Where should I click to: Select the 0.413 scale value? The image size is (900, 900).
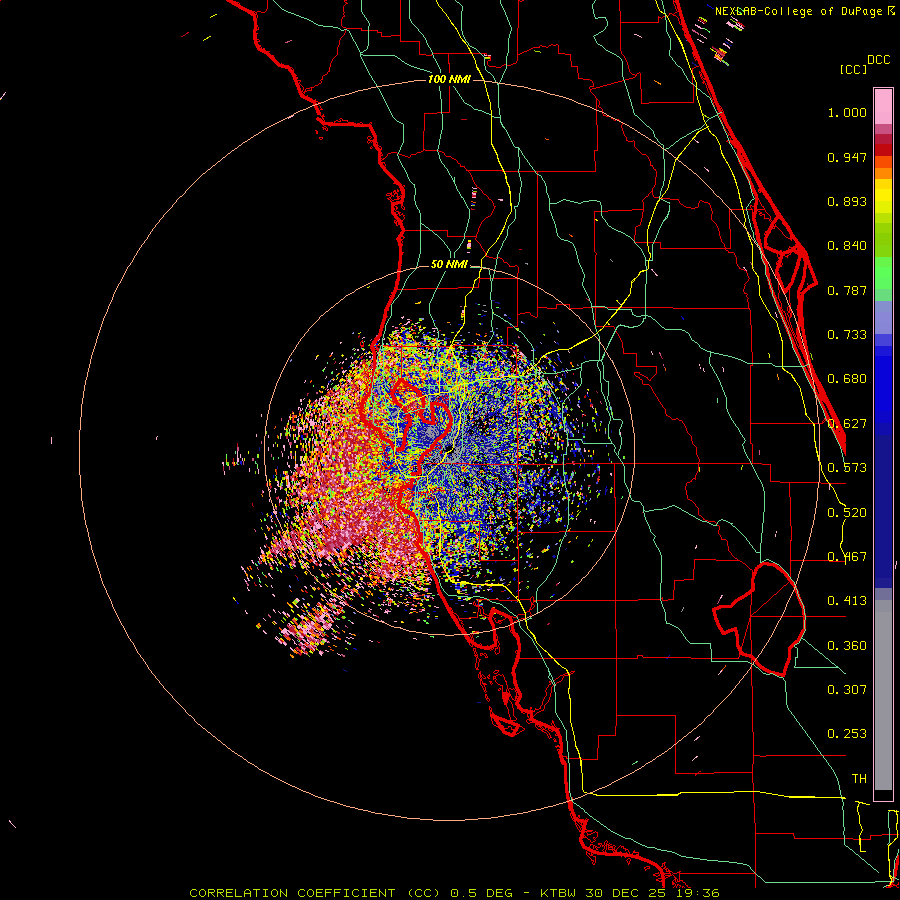coord(847,601)
